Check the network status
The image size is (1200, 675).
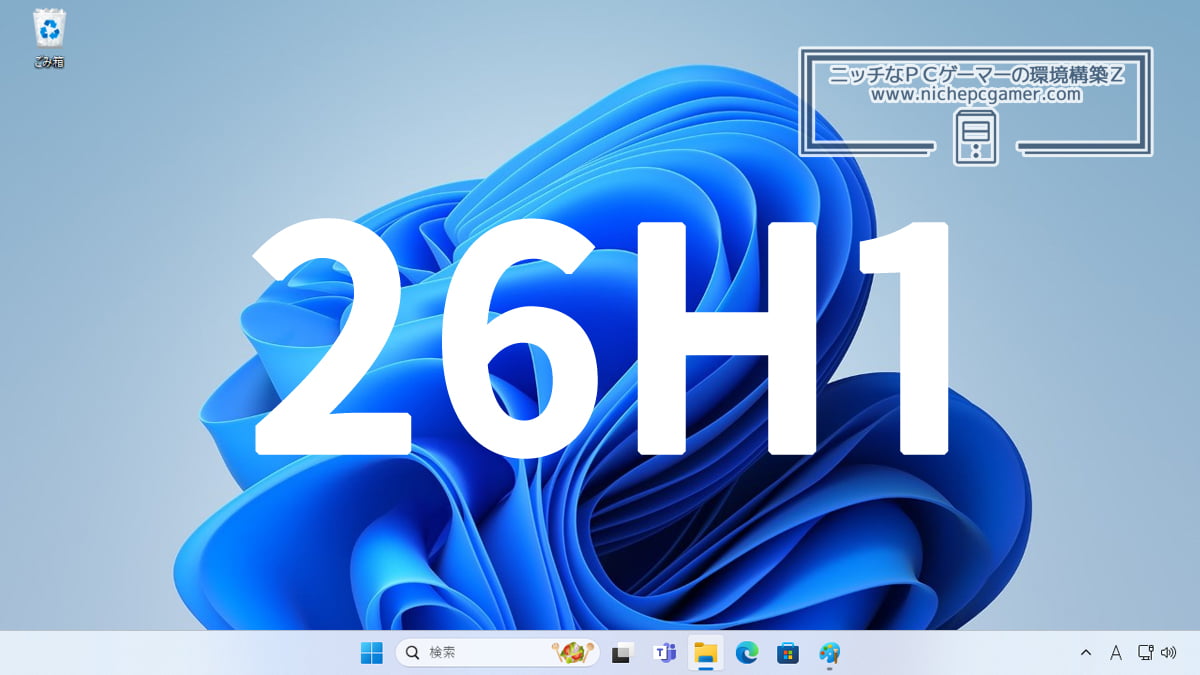pyautogui.click(x=1143, y=652)
